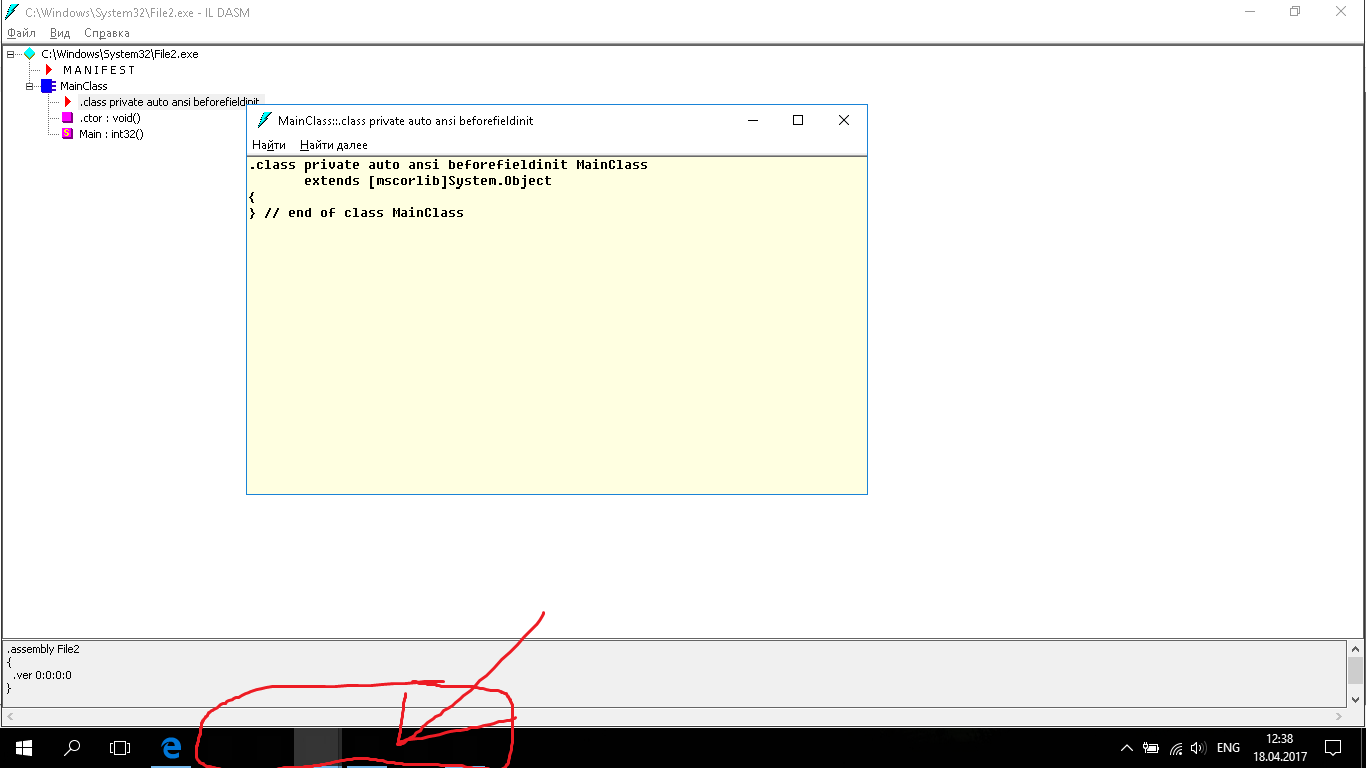Viewport: 1366px width, 768px height.
Task: Collapse the C:\Windows\System32\File2.exe root node
Action: pos(12,54)
